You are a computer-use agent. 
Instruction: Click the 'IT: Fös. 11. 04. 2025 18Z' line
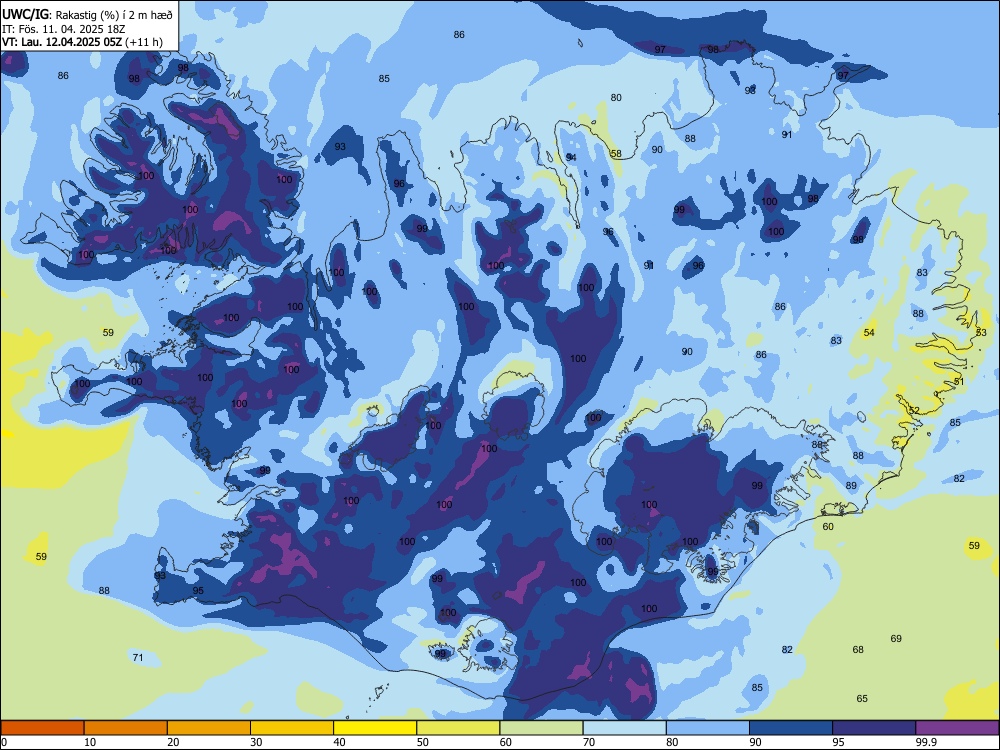tap(64, 29)
